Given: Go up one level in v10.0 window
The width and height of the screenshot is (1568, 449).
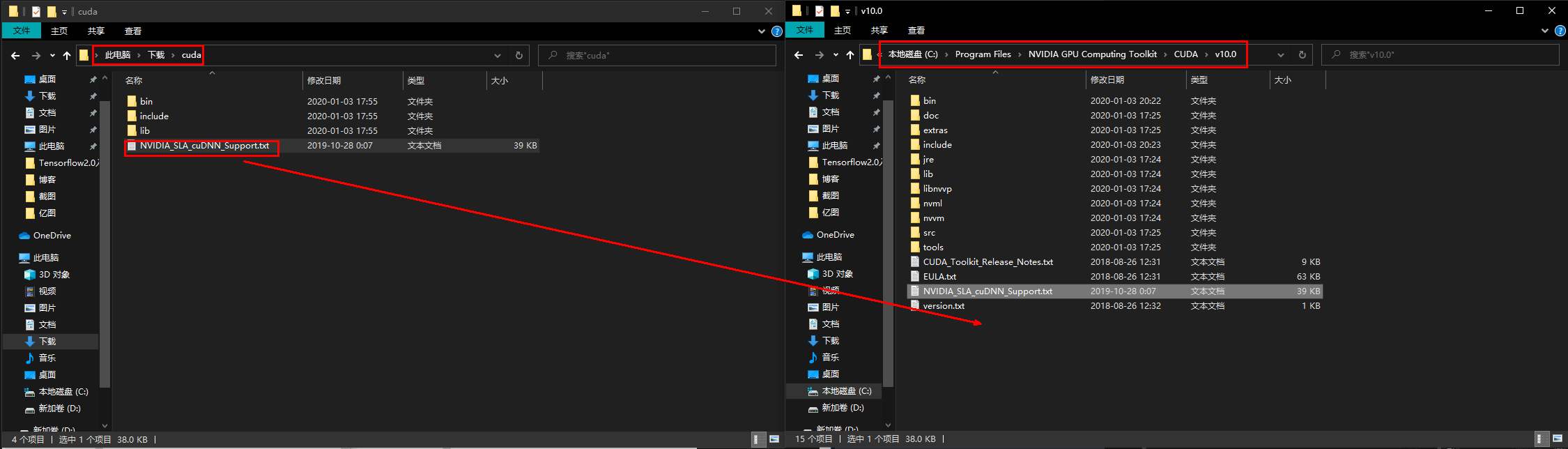Looking at the screenshot, I should pos(850,54).
